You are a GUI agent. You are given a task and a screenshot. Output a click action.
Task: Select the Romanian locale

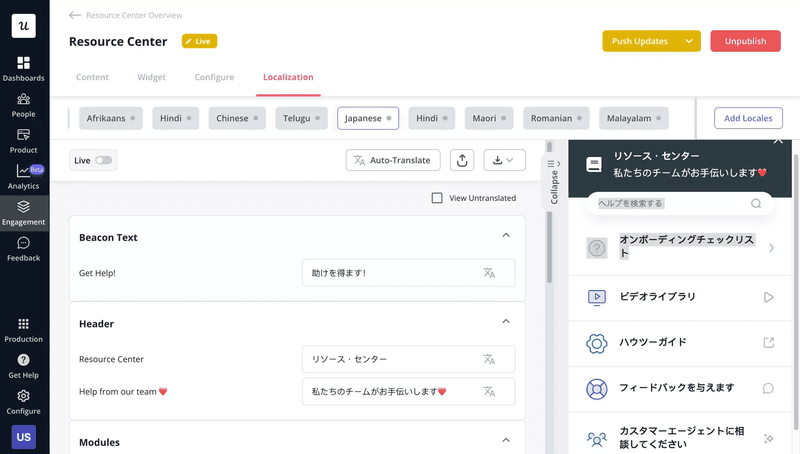[556, 118]
